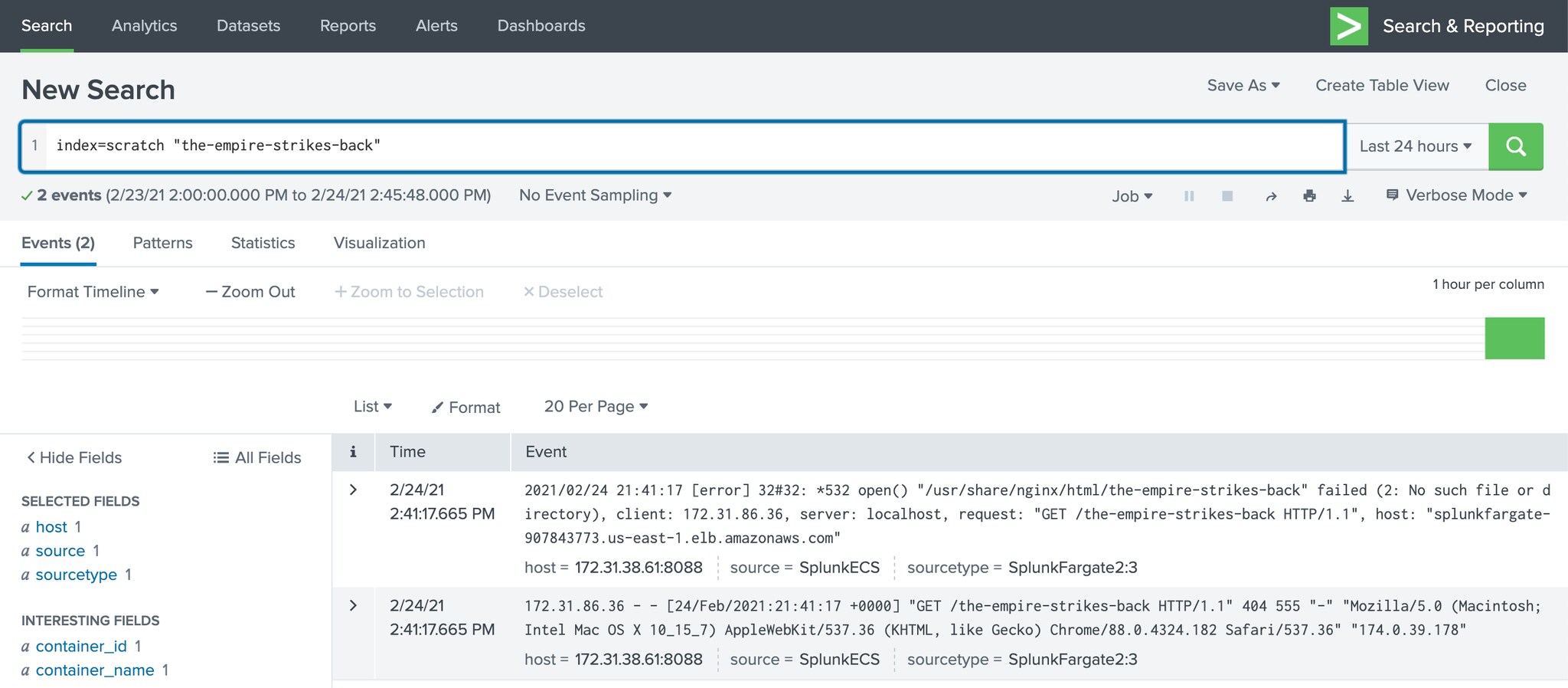Share the search job arrow icon
Screen dimensions: 1568x688
click(x=1271, y=196)
